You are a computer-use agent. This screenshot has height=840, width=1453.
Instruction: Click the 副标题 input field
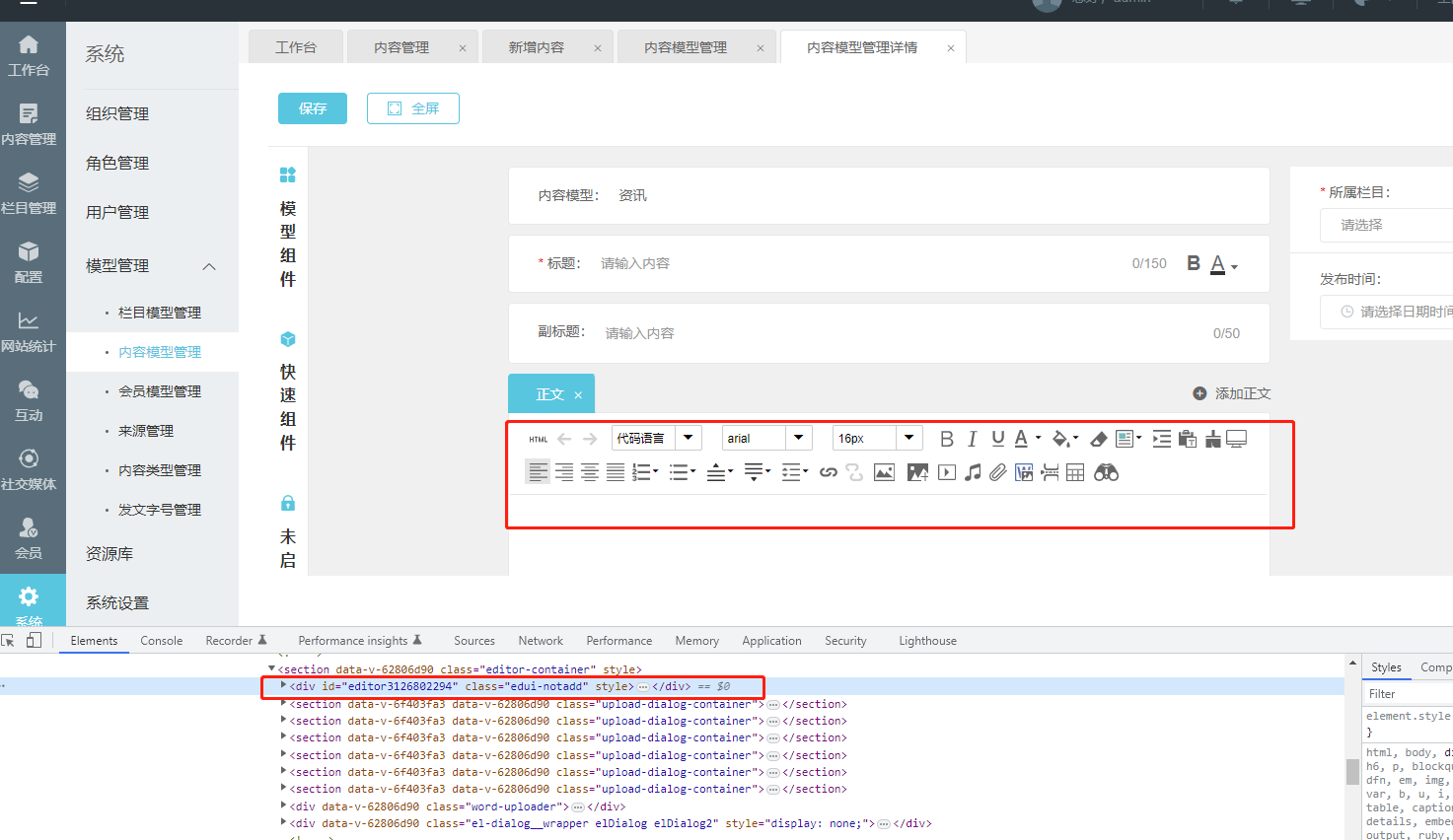tap(888, 333)
